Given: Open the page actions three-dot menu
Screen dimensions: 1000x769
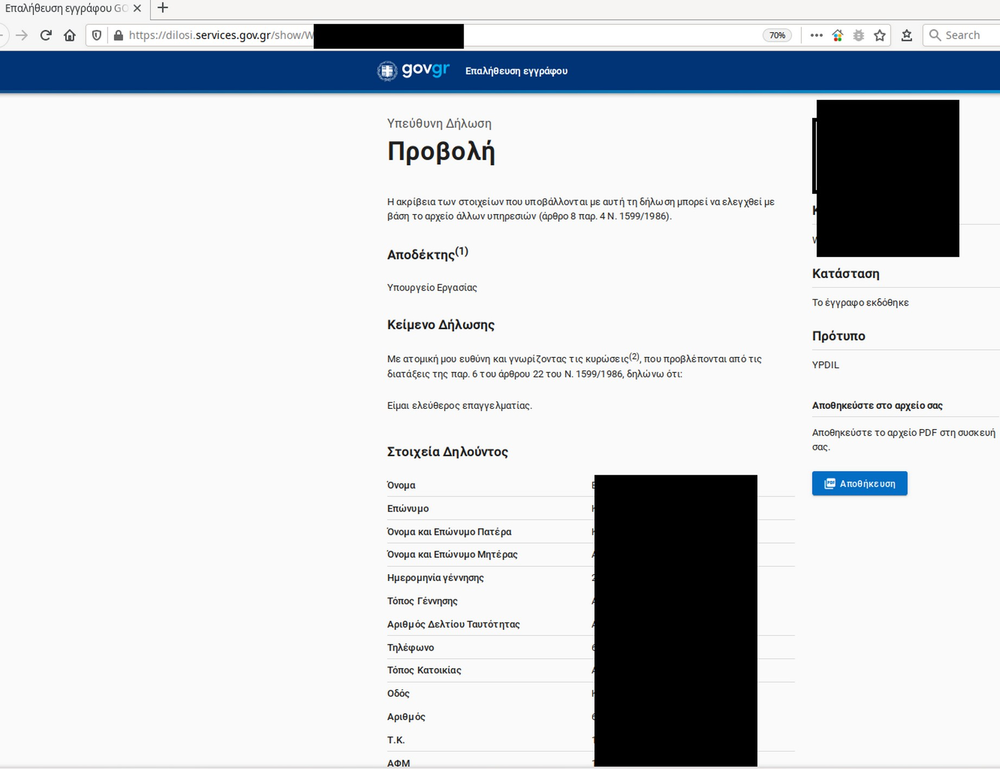Looking at the screenshot, I should (x=816, y=35).
